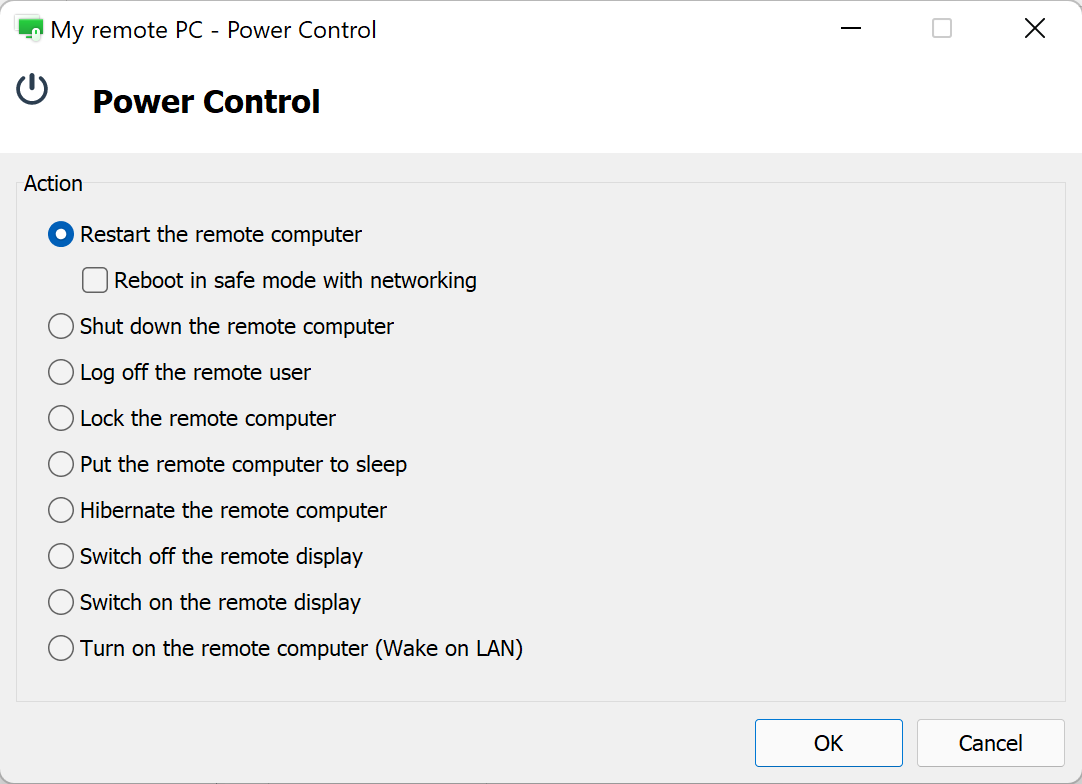Select Restart the remote computer

click(61, 235)
